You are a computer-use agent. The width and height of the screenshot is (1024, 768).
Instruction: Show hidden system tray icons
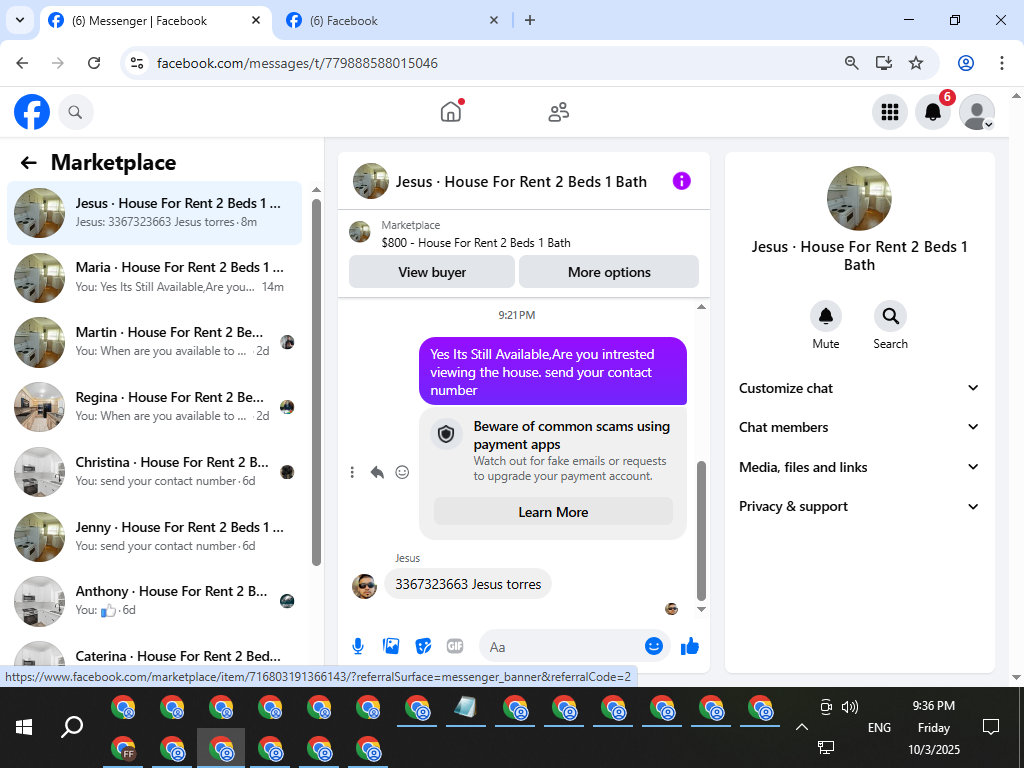coord(802,727)
